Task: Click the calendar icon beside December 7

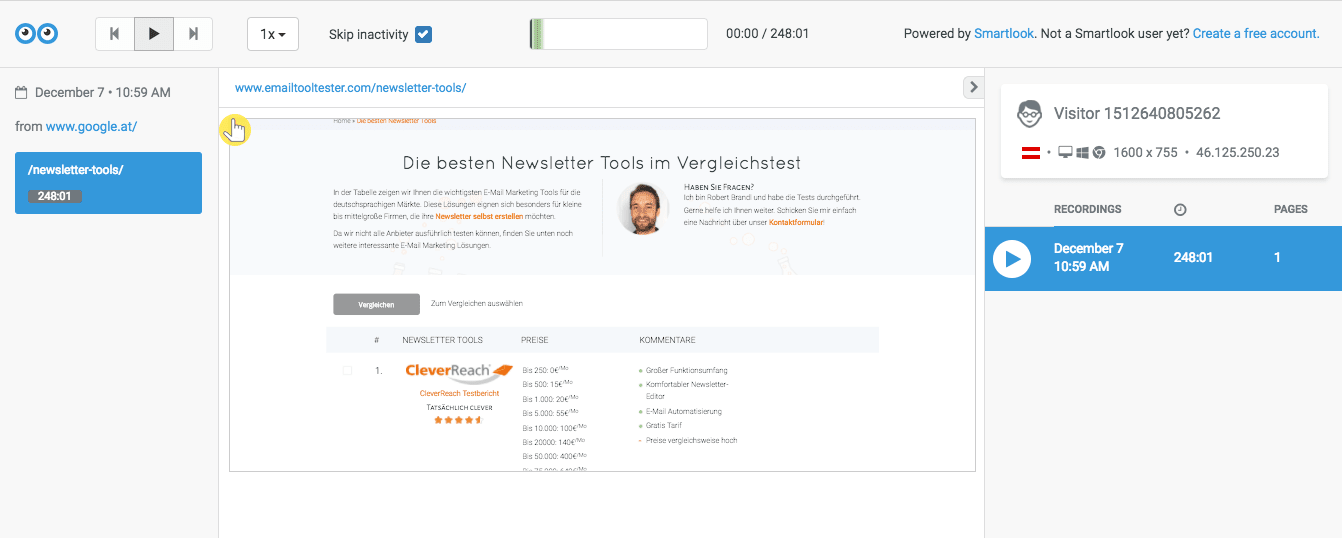Action: coord(21,93)
